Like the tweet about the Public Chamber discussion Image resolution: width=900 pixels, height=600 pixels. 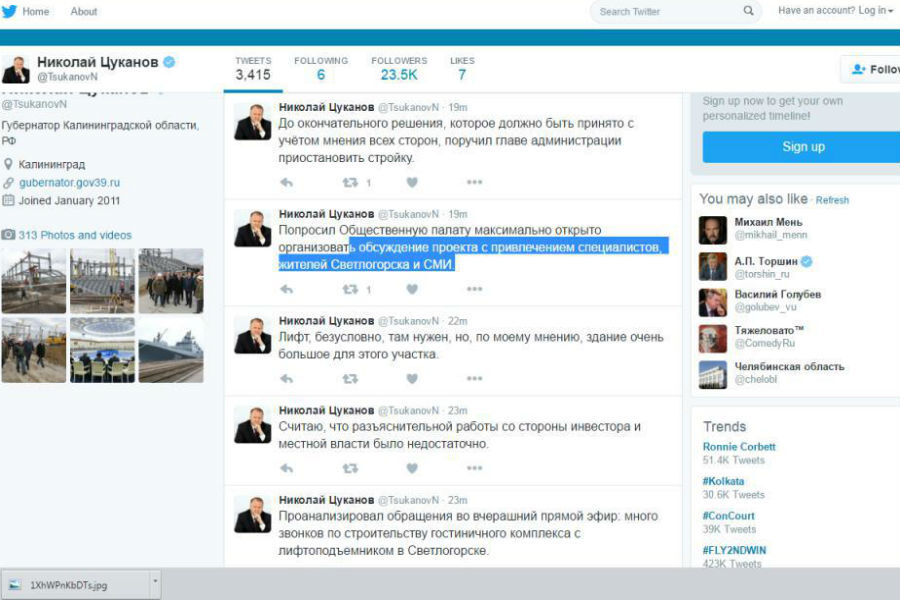(x=412, y=290)
